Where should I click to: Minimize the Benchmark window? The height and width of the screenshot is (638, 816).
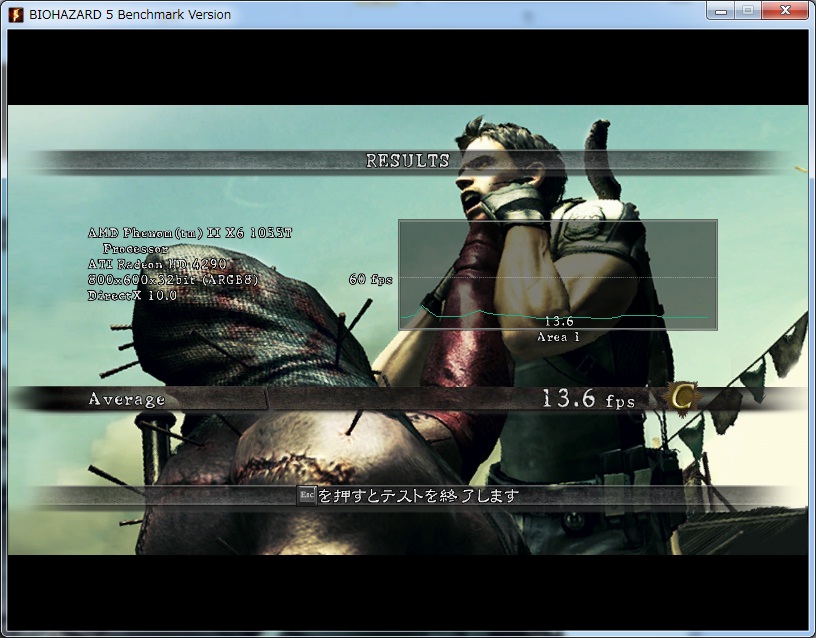click(721, 10)
